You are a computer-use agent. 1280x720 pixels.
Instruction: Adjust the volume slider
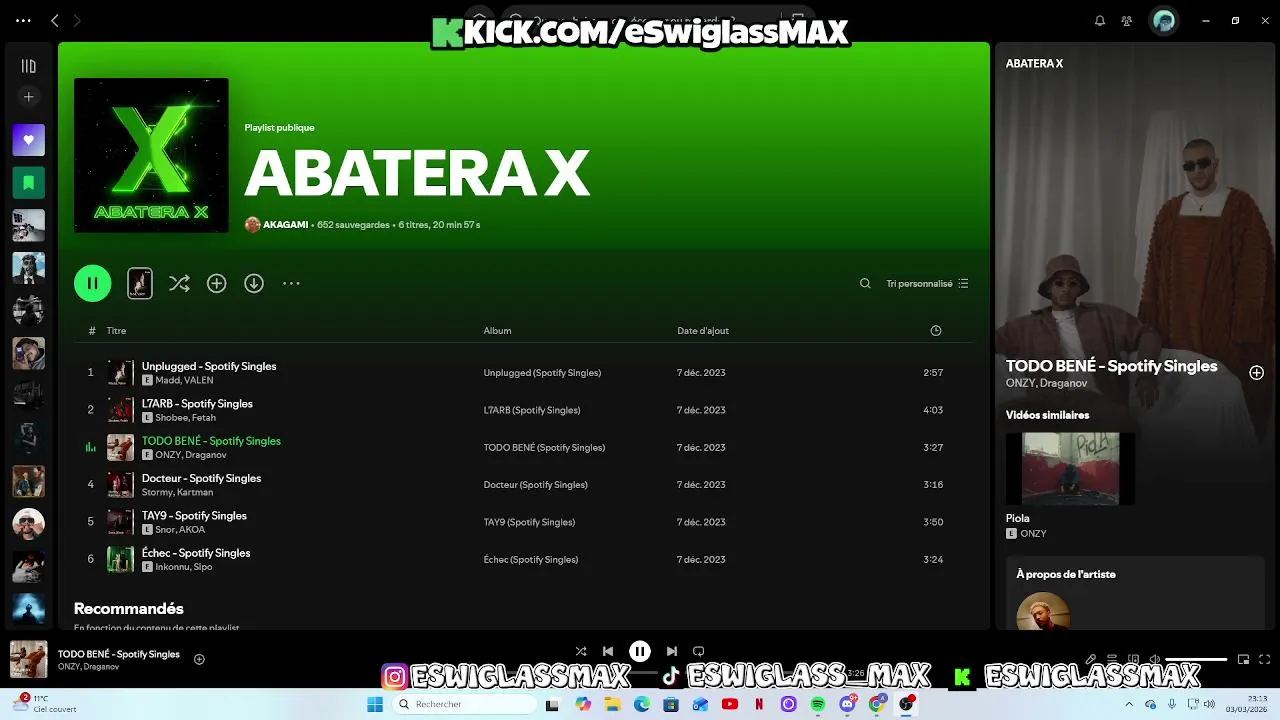(1197, 659)
